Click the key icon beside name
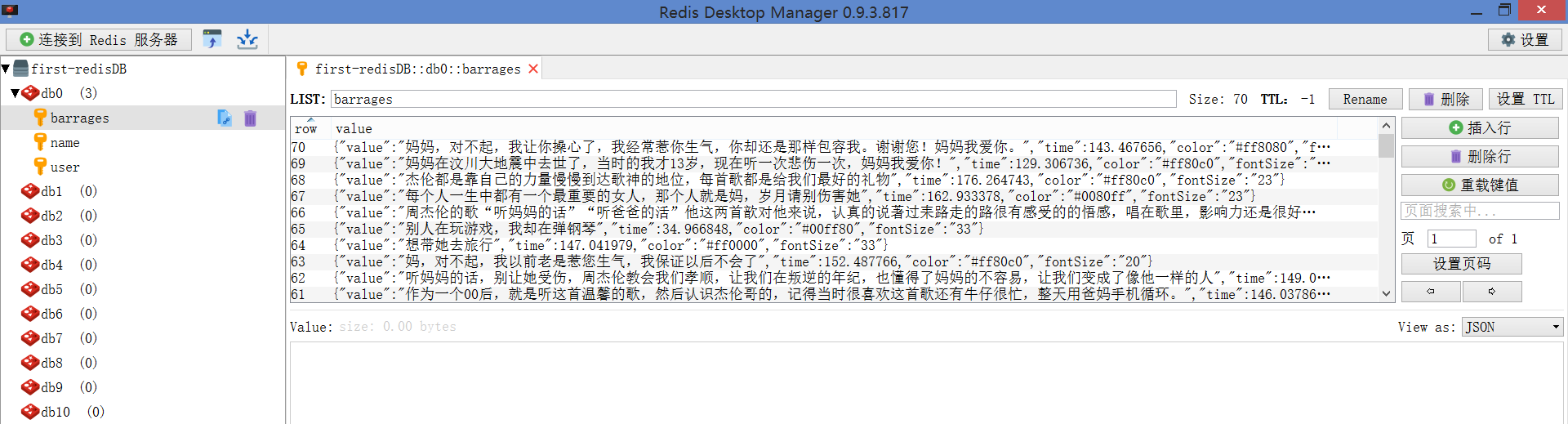This screenshot has height=424, width=1568. click(40, 142)
